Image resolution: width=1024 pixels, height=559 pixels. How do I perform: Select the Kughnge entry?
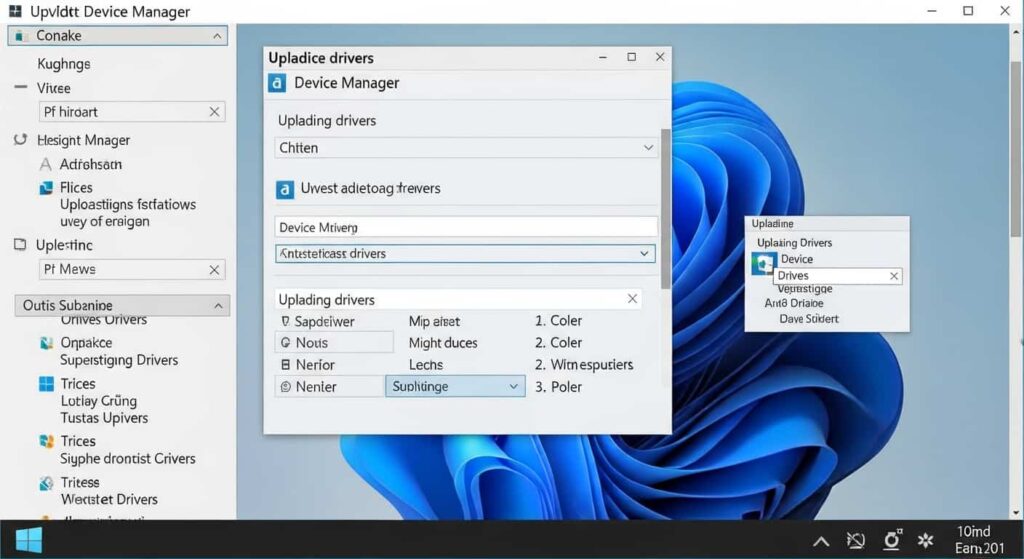tap(63, 64)
